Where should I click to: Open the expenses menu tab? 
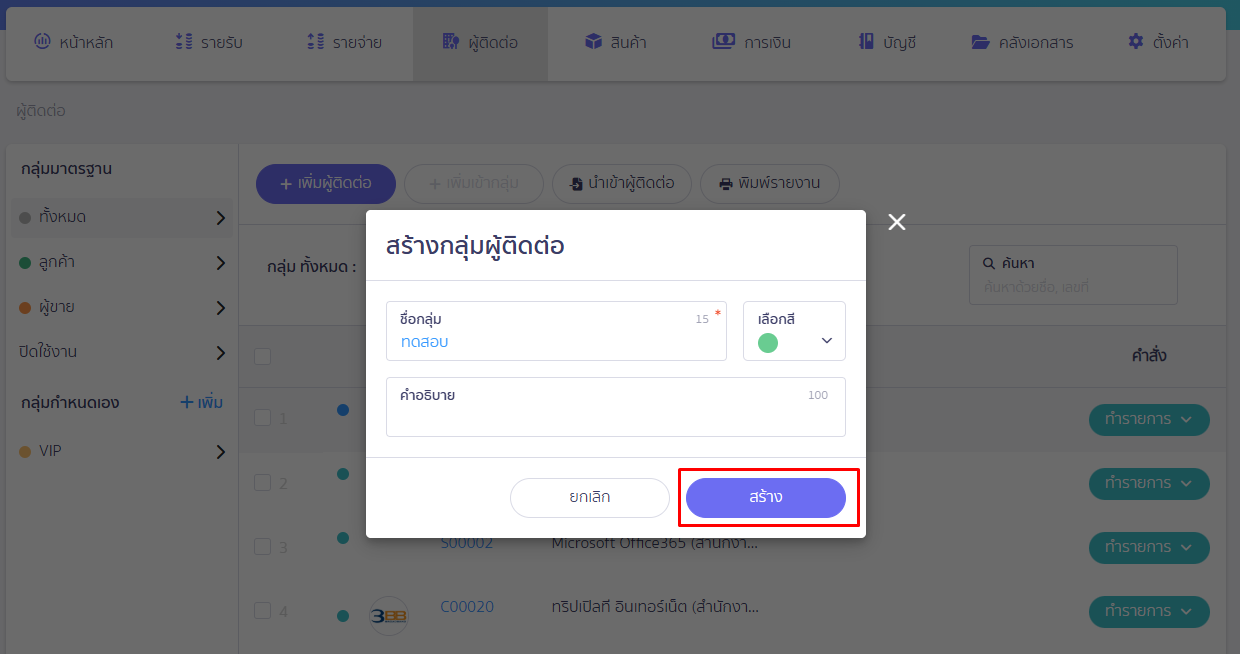(344, 42)
